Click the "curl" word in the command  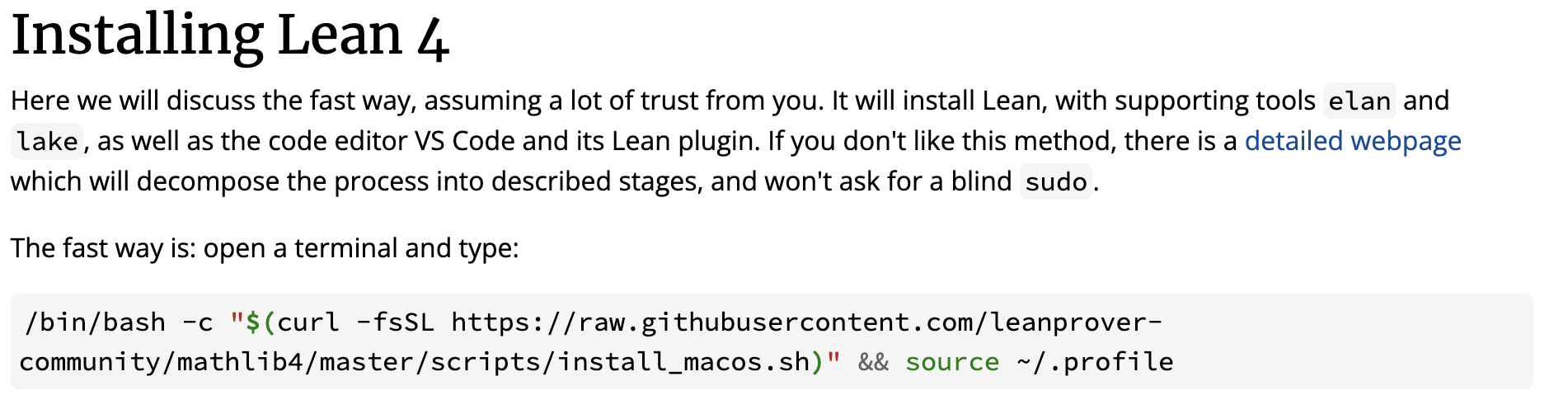tap(308, 322)
